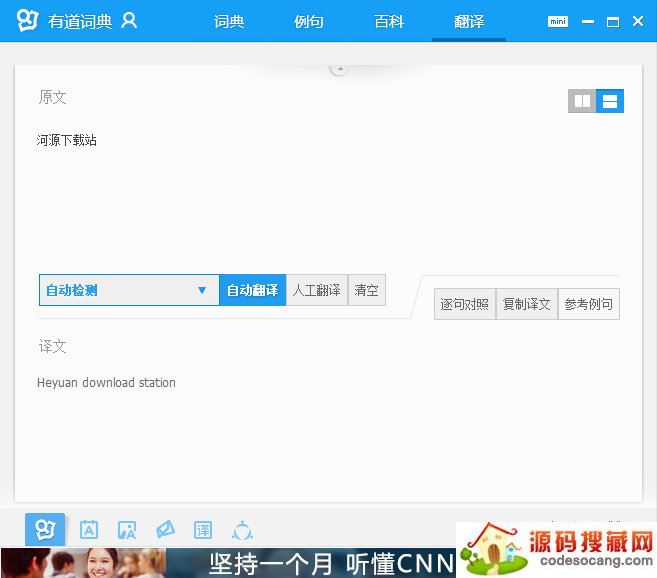Open the 自动检测 language dropdown
The image size is (657, 578).
[128, 290]
